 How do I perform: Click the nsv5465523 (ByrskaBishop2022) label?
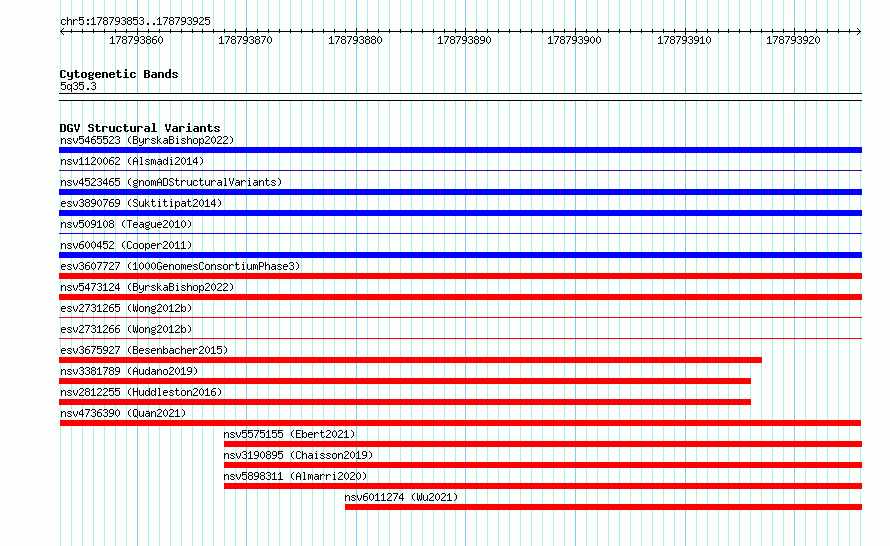(x=147, y=140)
